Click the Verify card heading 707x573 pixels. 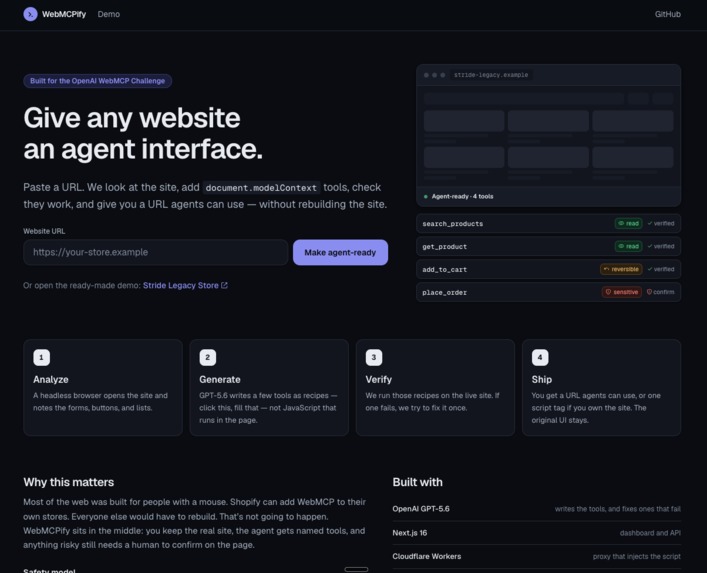coord(378,380)
